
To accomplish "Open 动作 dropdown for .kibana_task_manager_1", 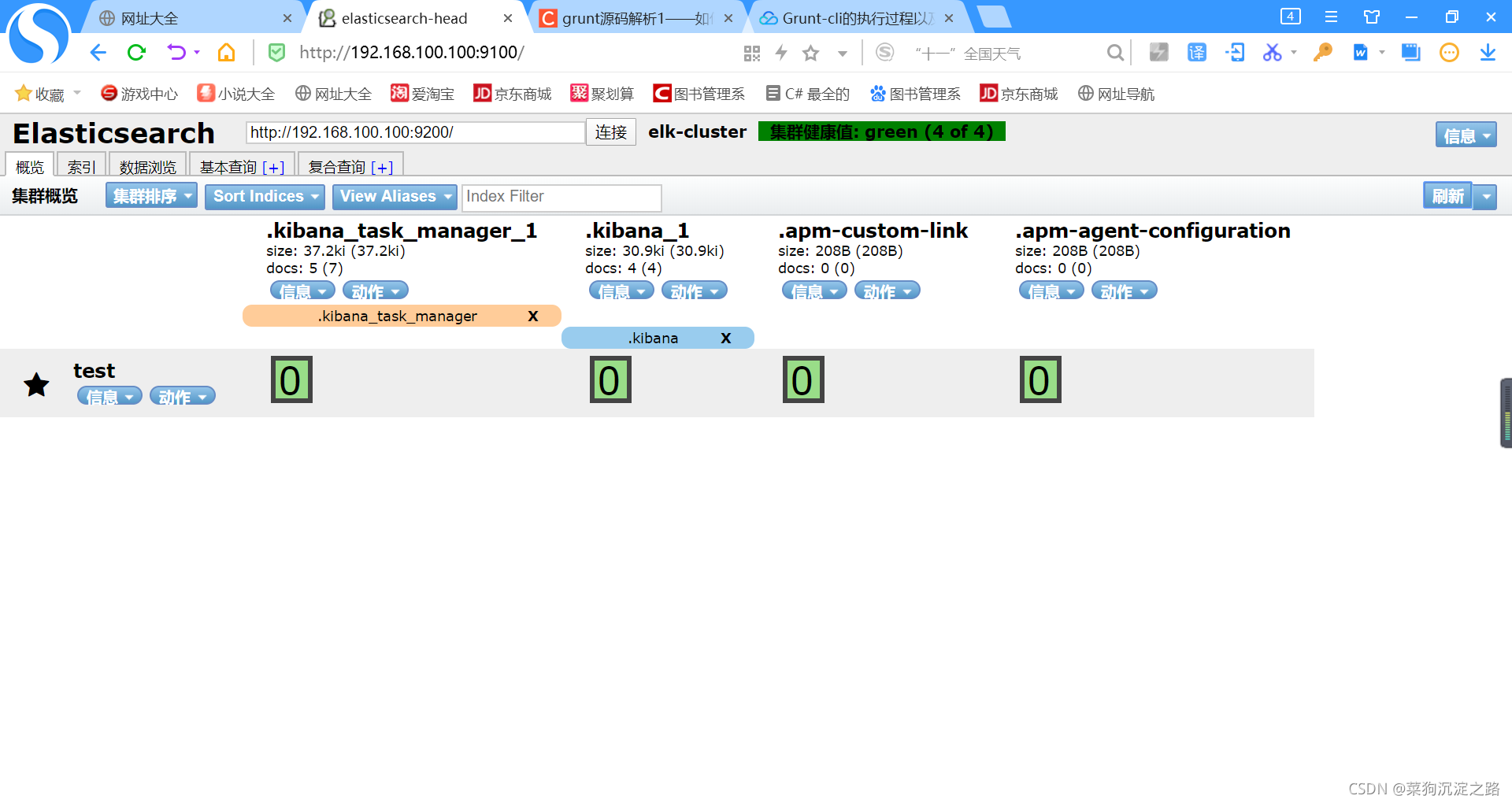I will point(376,290).
